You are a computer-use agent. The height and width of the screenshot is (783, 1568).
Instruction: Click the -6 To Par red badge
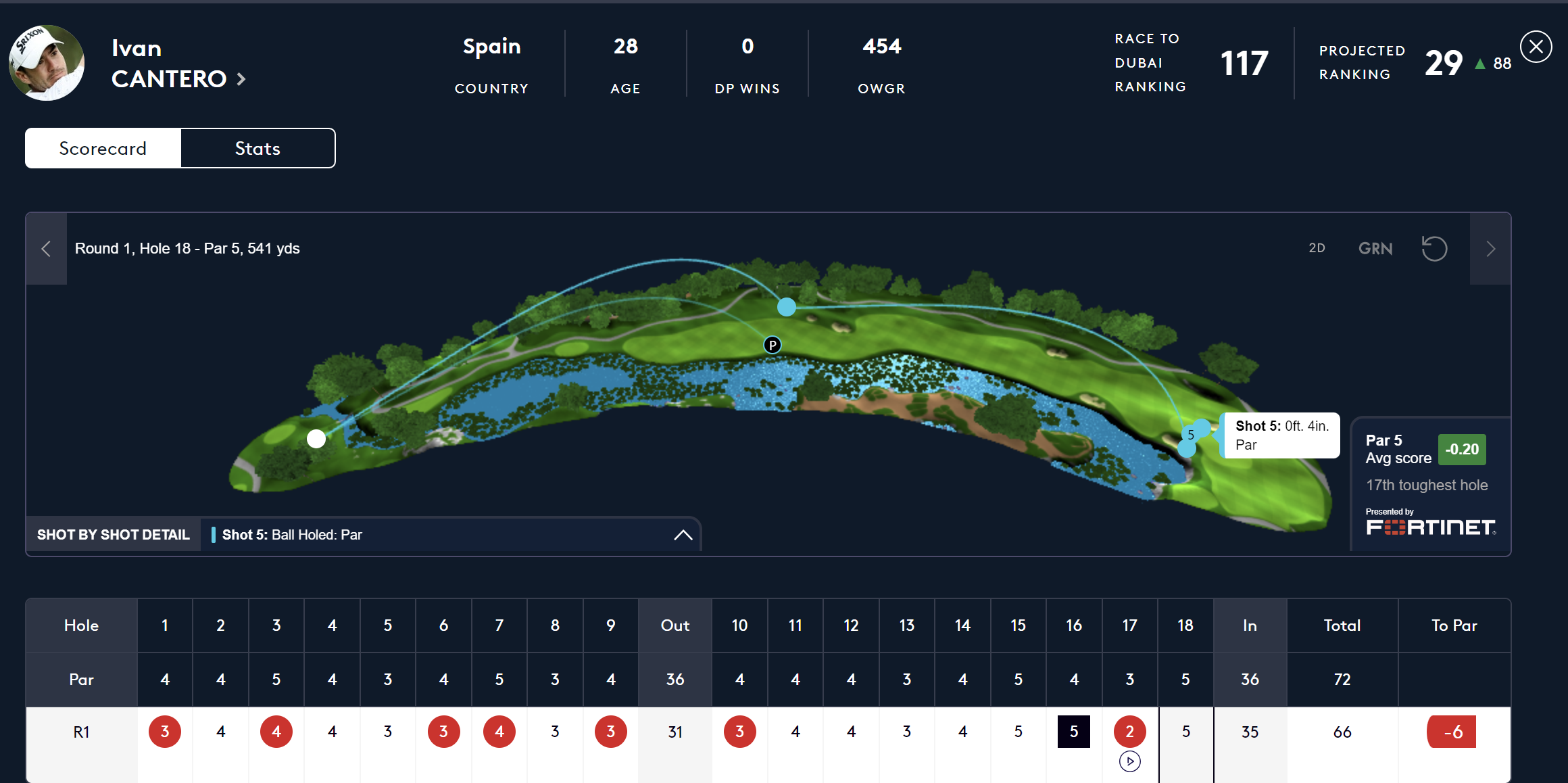(1452, 732)
